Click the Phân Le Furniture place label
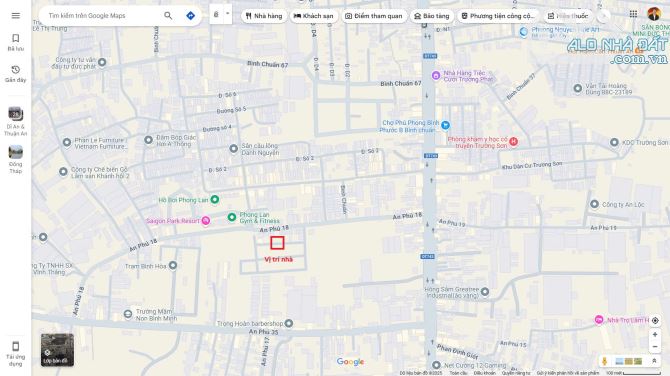This screenshot has height=376, width=670. pyautogui.click(x=100, y=143)
